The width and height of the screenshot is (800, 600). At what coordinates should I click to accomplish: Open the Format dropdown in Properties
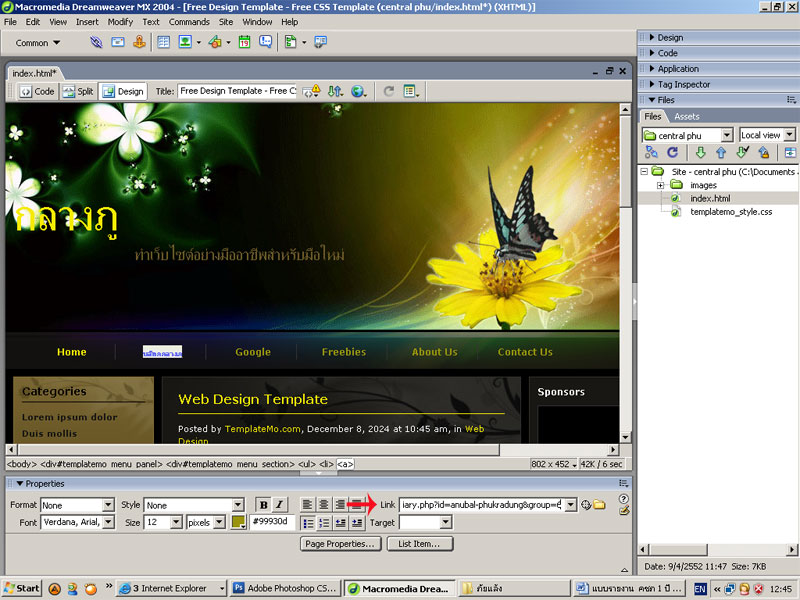click(x=107, y=506)
